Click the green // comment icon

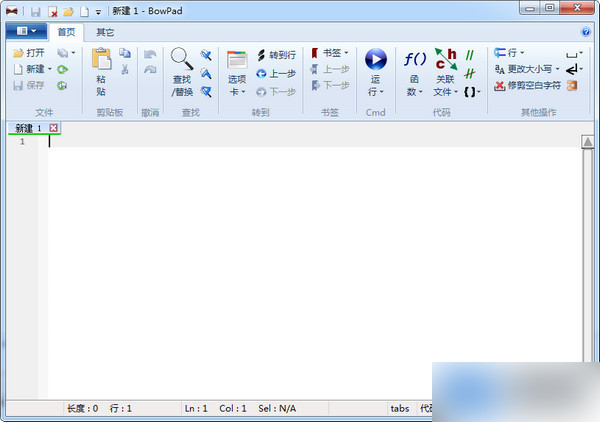468,55
